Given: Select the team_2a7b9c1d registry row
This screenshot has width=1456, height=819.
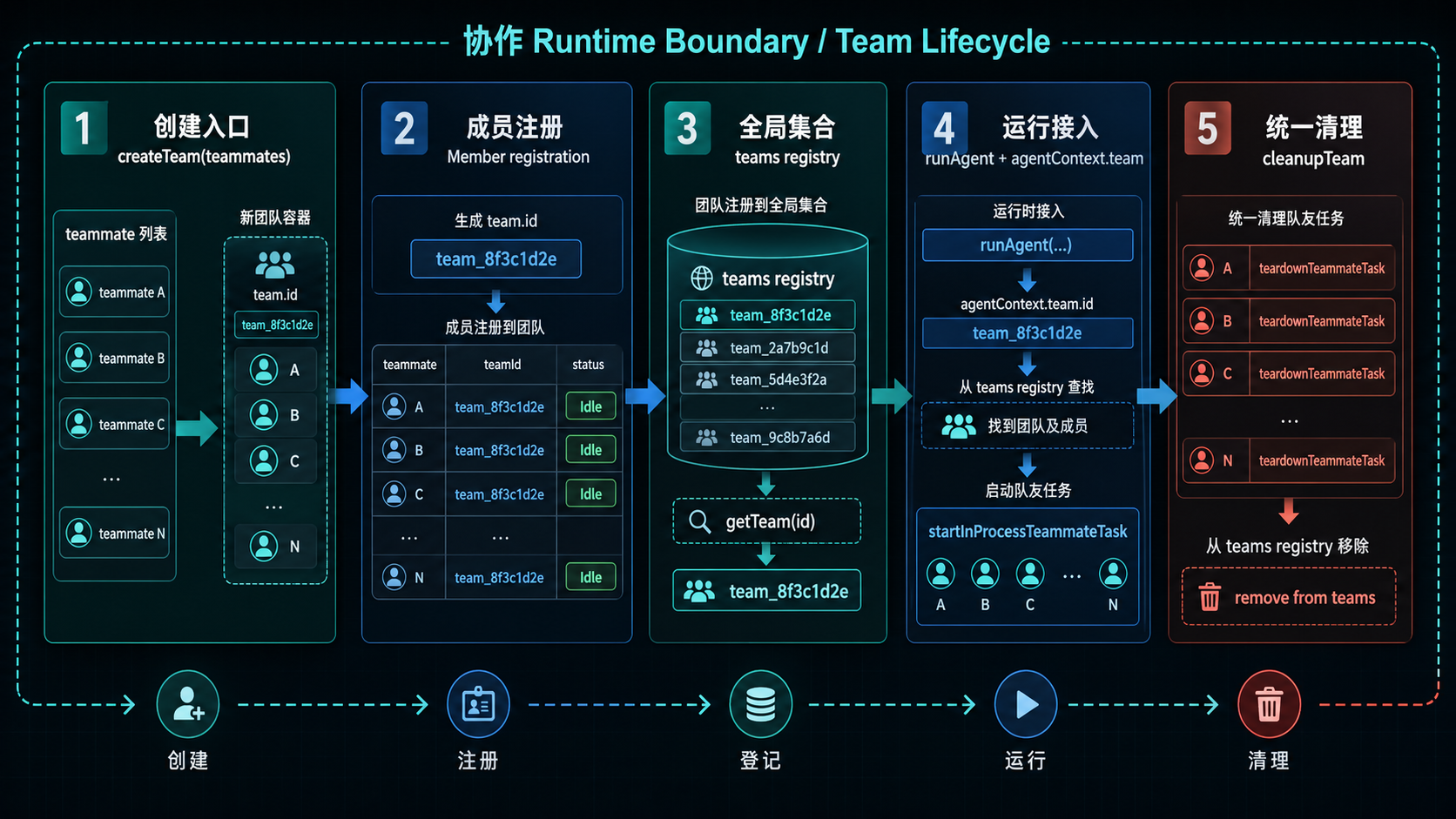Looking at the screenshot, I should tap(767, 347).
